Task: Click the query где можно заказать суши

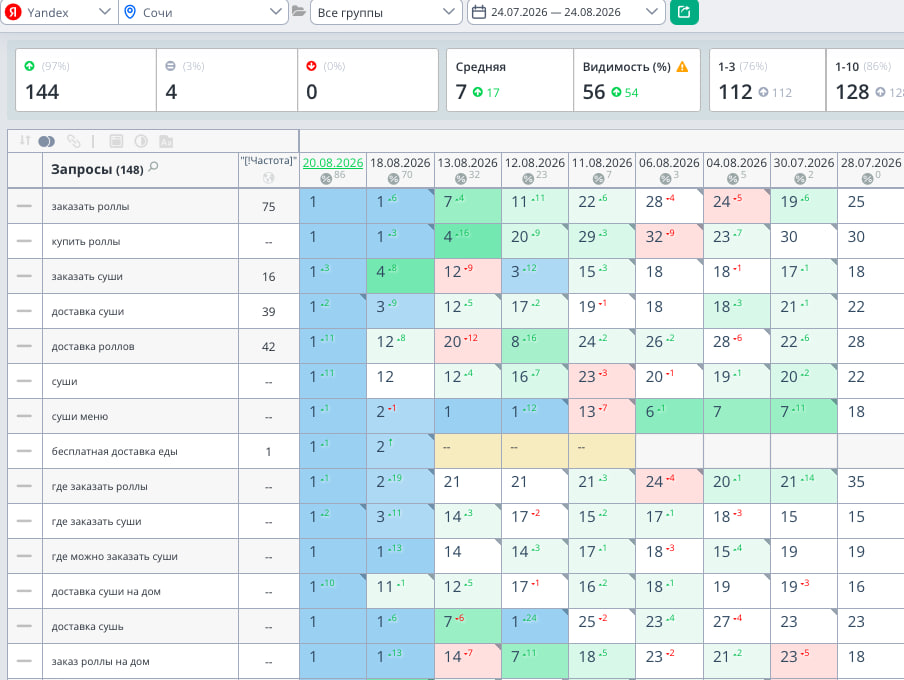Action: pos(115,557)
